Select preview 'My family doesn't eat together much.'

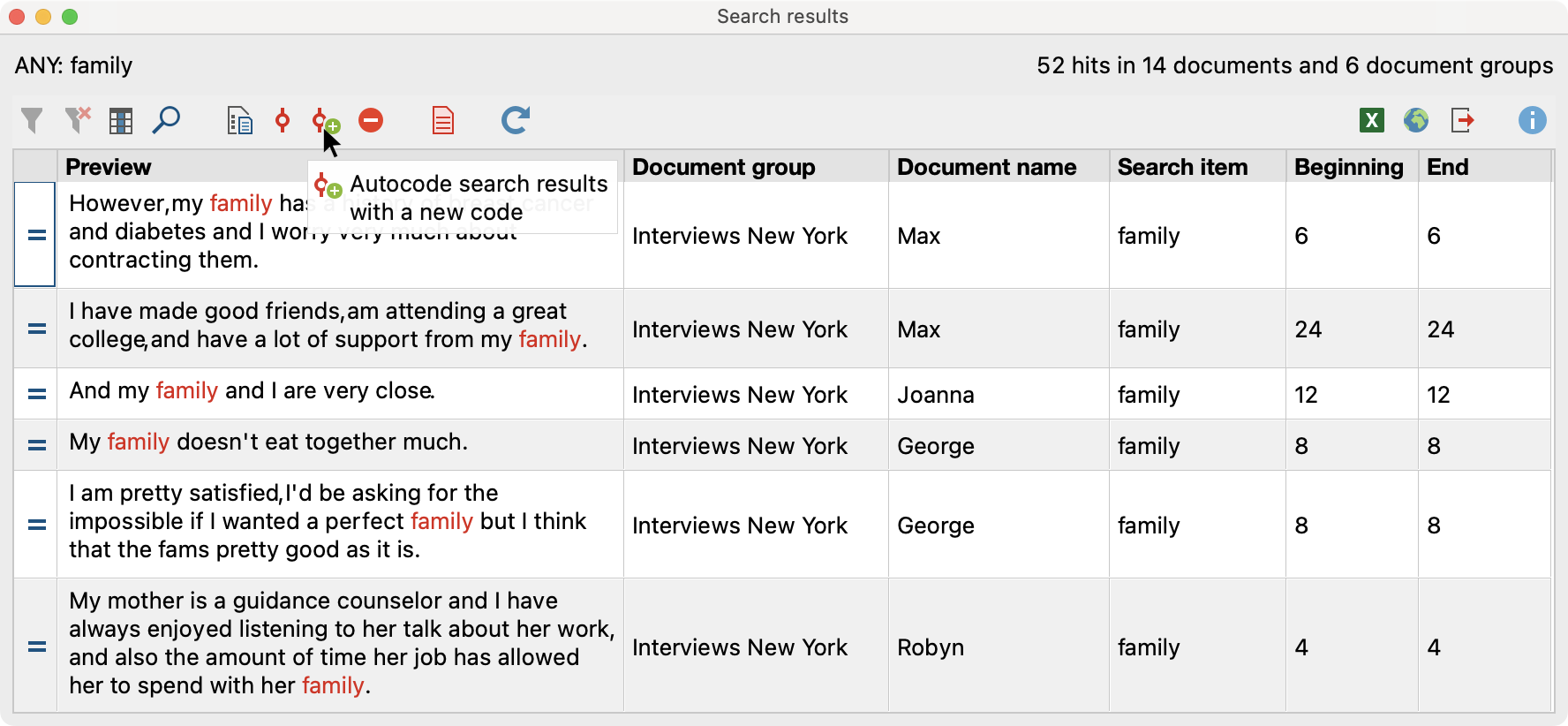tap(268, 442)
